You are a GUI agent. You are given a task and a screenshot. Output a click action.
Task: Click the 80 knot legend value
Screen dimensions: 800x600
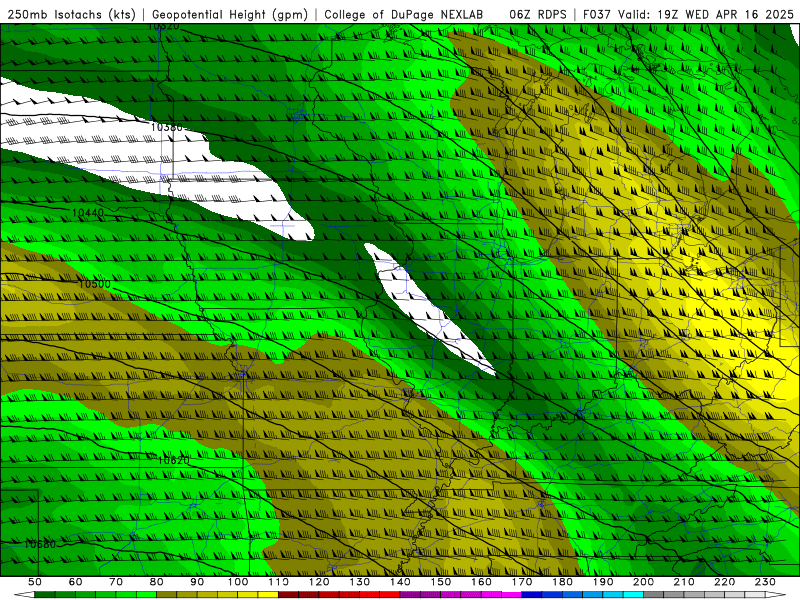click(157, 582)
